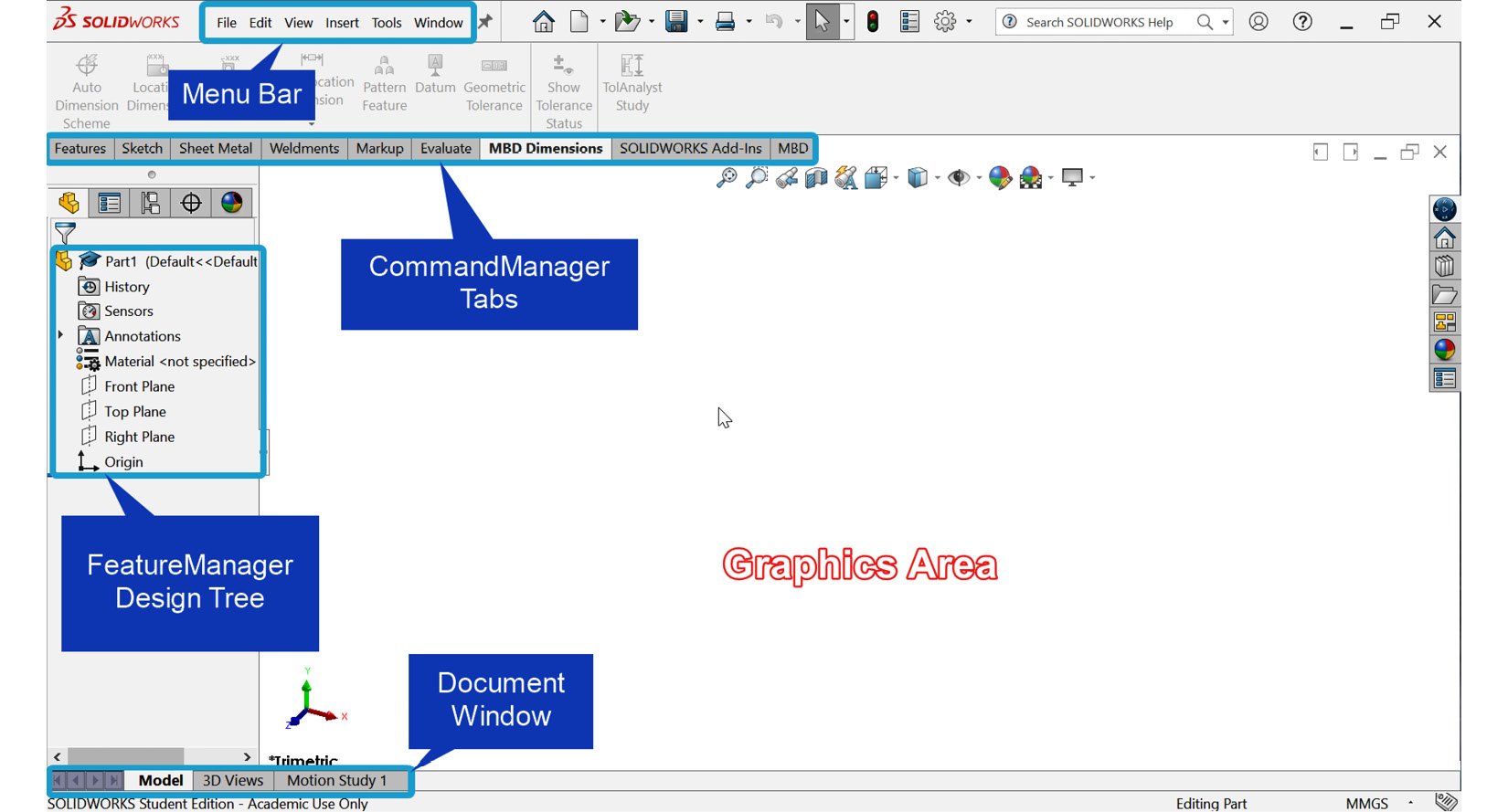1508x812 pixels.
Task: Click Edit Appearance sphere icon
Action: [1000, 177]
